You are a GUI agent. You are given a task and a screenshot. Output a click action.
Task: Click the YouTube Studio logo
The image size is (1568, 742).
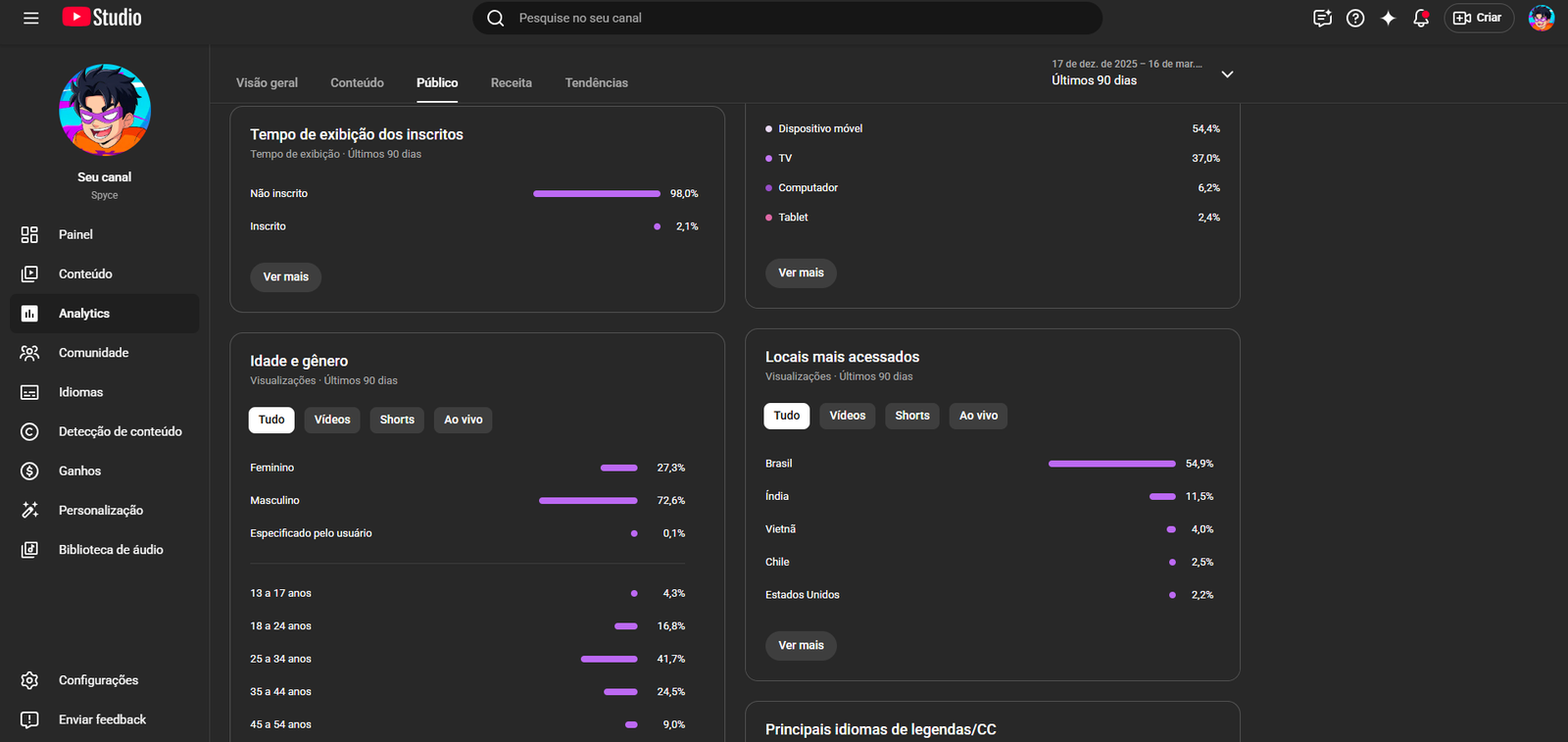102,18
